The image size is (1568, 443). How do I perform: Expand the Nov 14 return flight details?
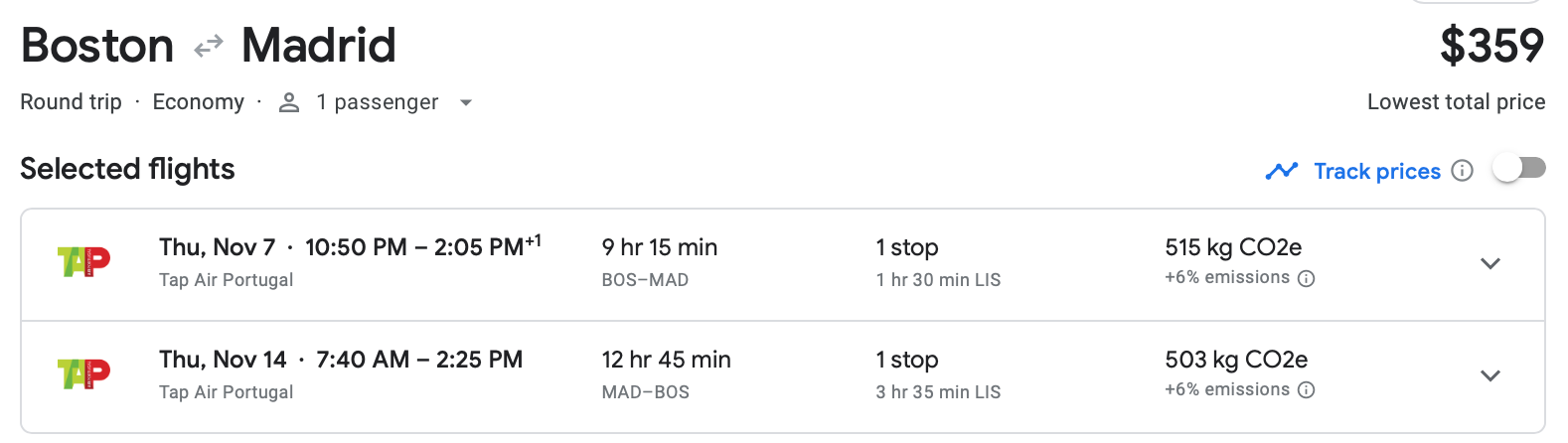tap(1490, 375)
